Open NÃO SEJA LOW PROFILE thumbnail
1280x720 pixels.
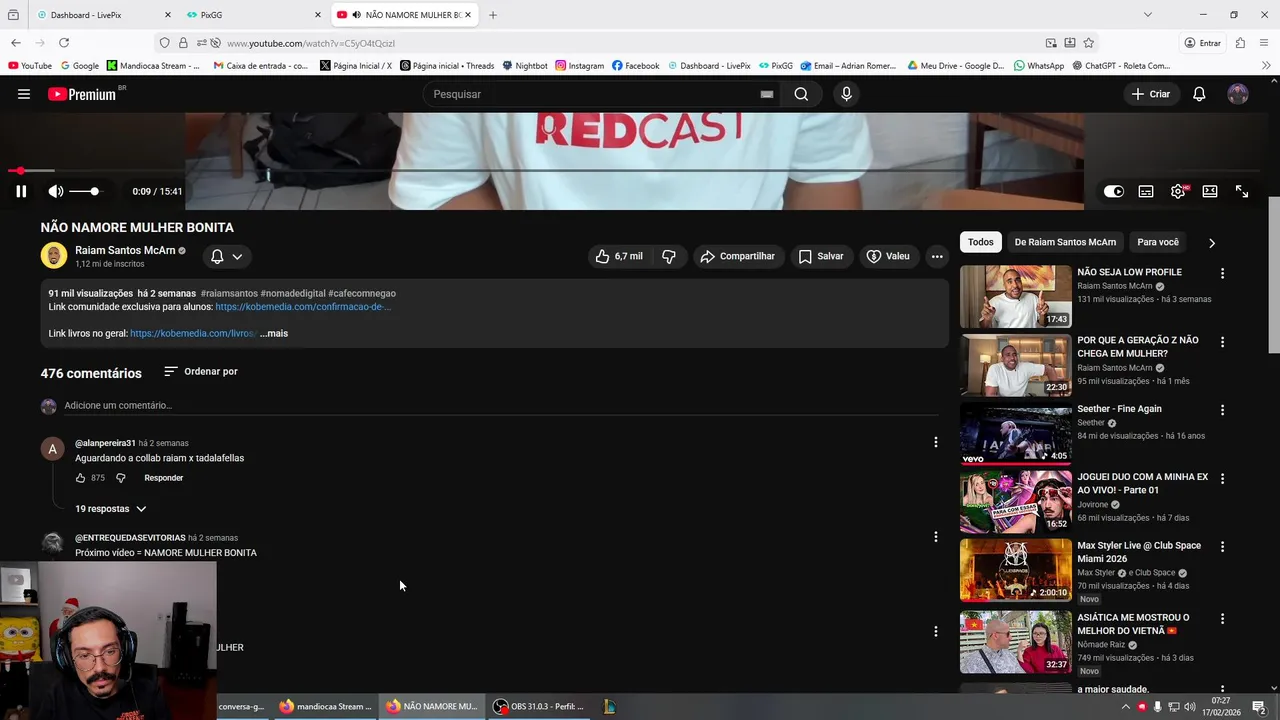1016,296
